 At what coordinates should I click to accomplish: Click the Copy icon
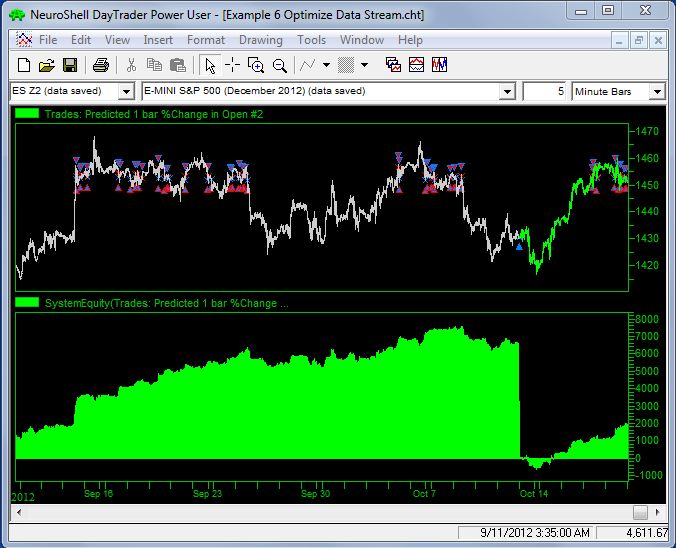(x=154, y=65)
